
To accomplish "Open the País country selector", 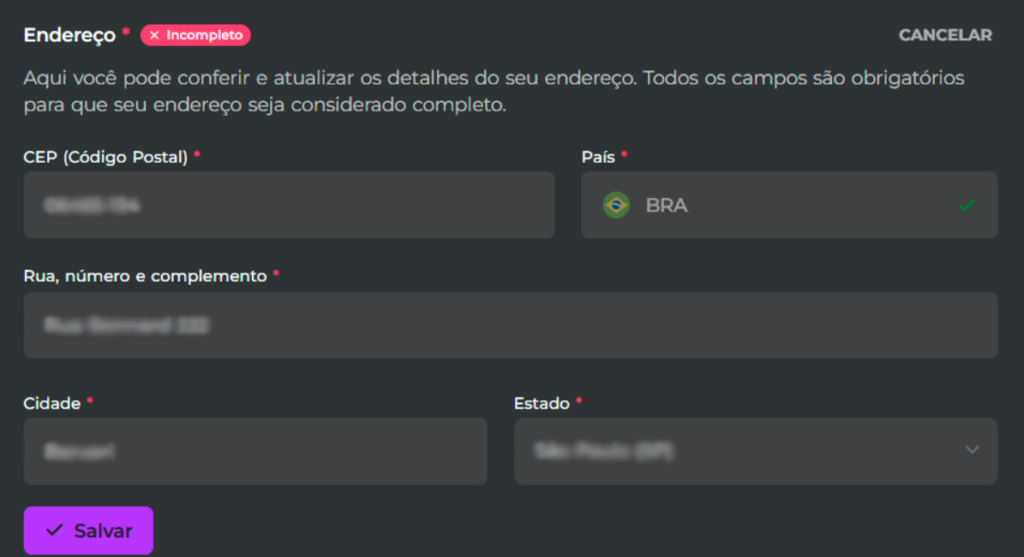I will (789, 205).
